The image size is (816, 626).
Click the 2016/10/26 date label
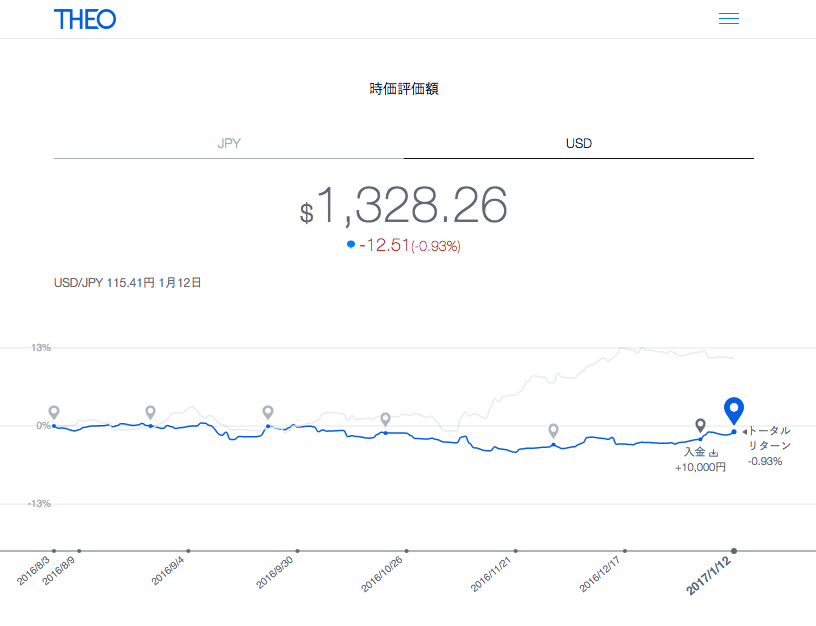point(382,574)
